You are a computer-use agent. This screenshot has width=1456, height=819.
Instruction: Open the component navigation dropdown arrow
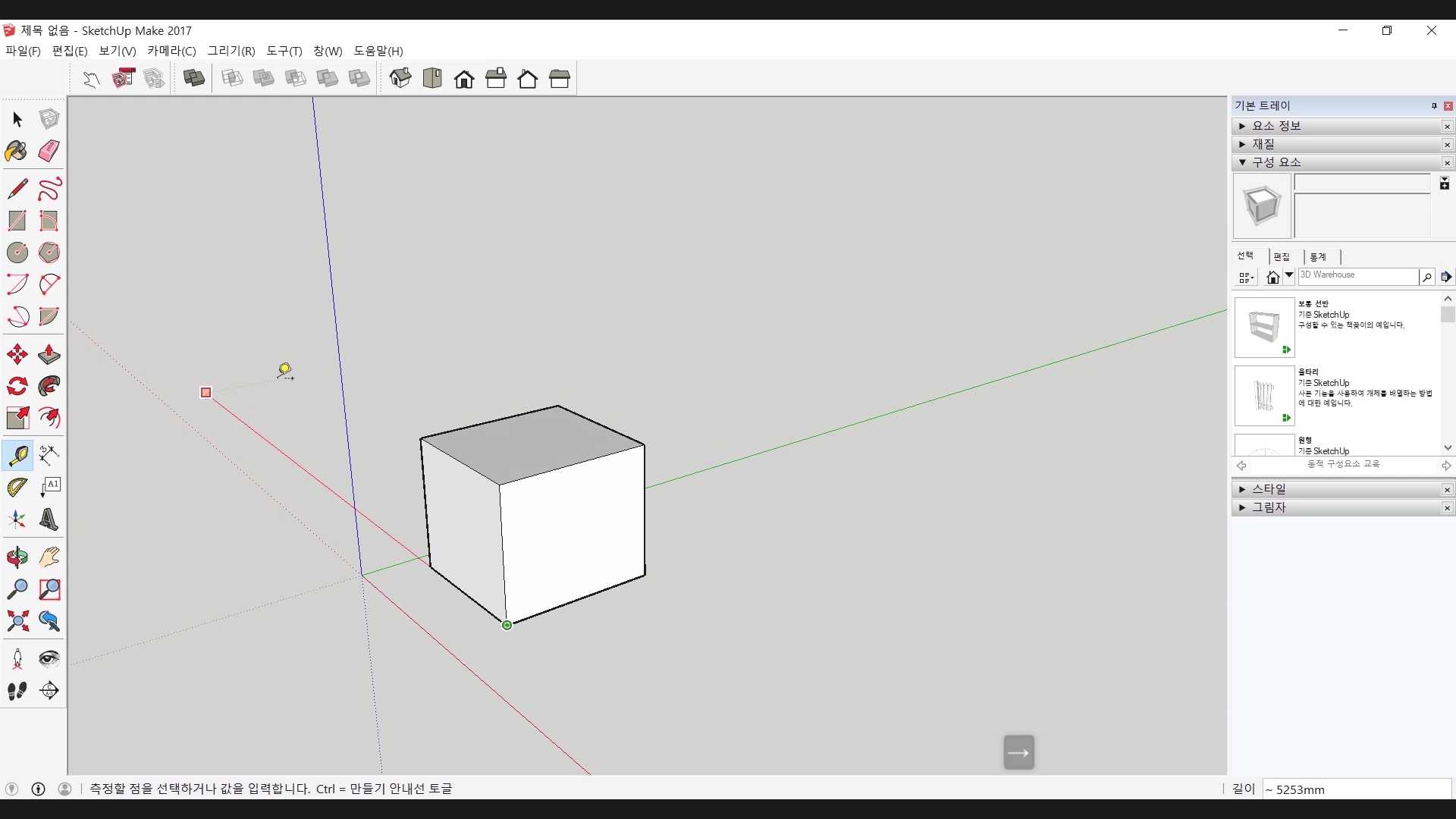click(x=1288, y=276)
